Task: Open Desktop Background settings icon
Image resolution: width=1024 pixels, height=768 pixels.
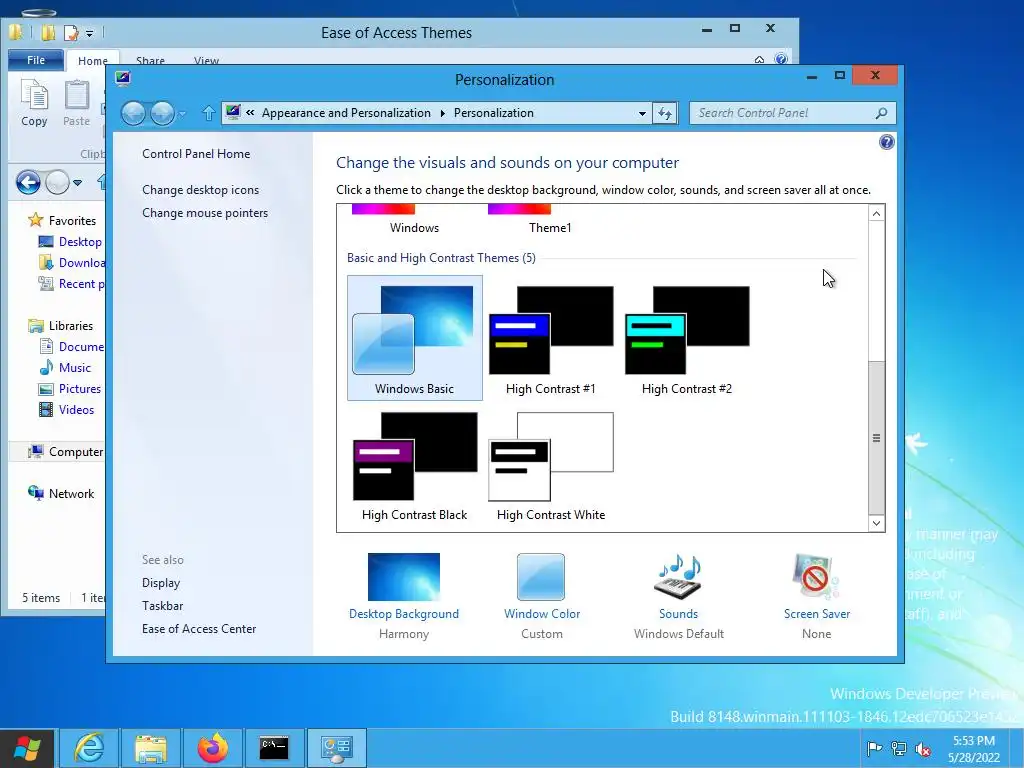Action: pyautogui.click(x=404, y=577)
